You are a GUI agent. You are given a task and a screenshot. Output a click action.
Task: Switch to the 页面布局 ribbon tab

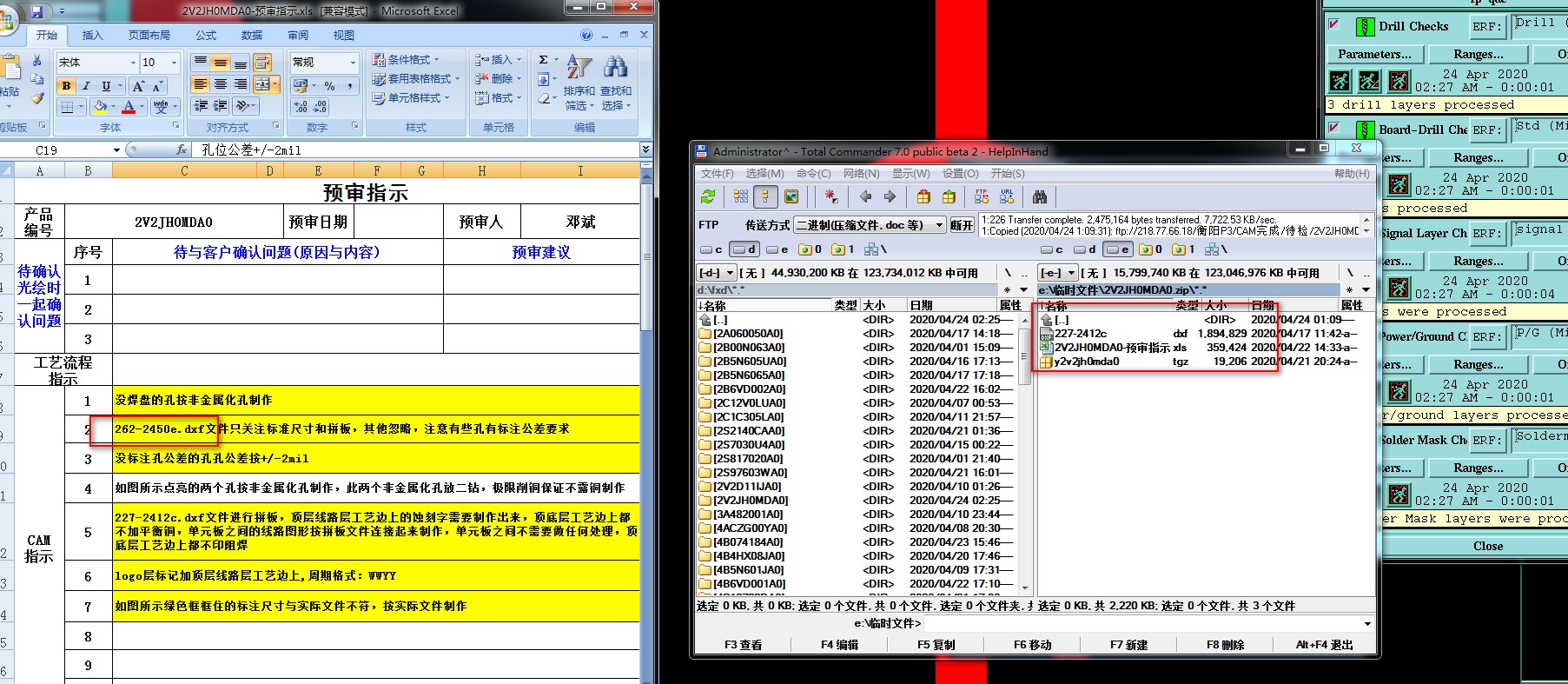149,36
